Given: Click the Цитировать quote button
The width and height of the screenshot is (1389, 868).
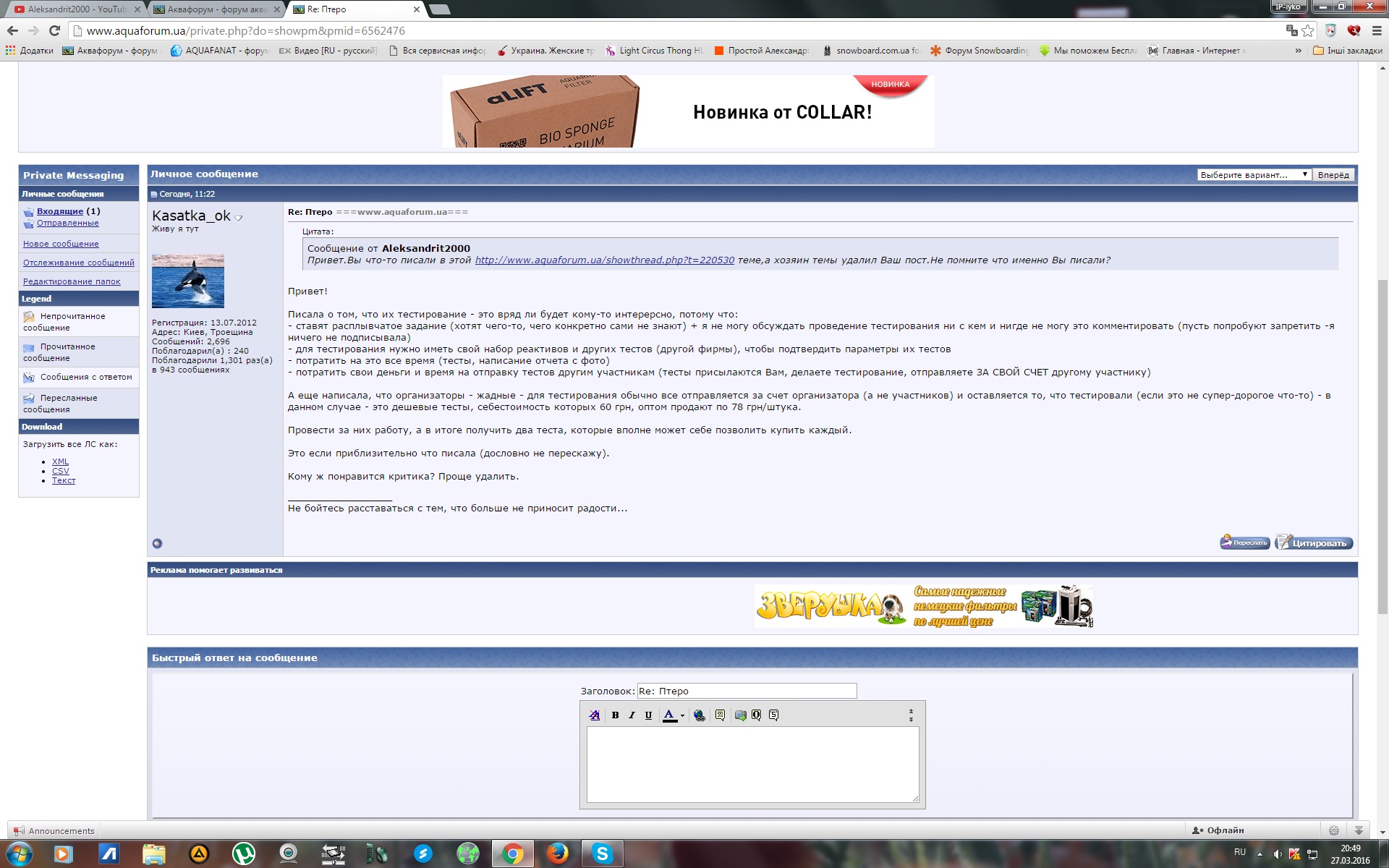Looking at the screenshot, I should point(1313,542).
